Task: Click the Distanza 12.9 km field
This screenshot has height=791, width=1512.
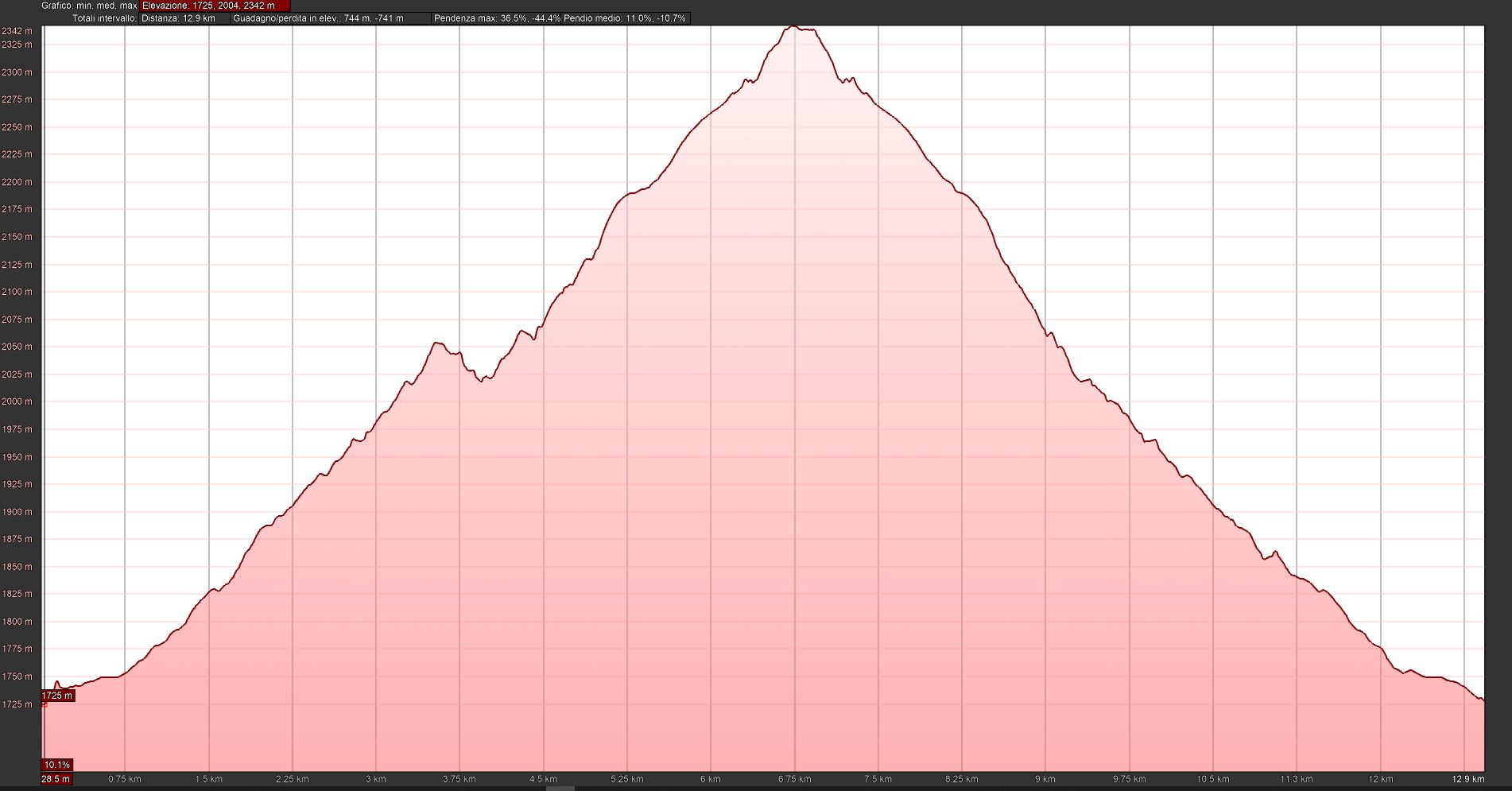Action: coord(179,18)
